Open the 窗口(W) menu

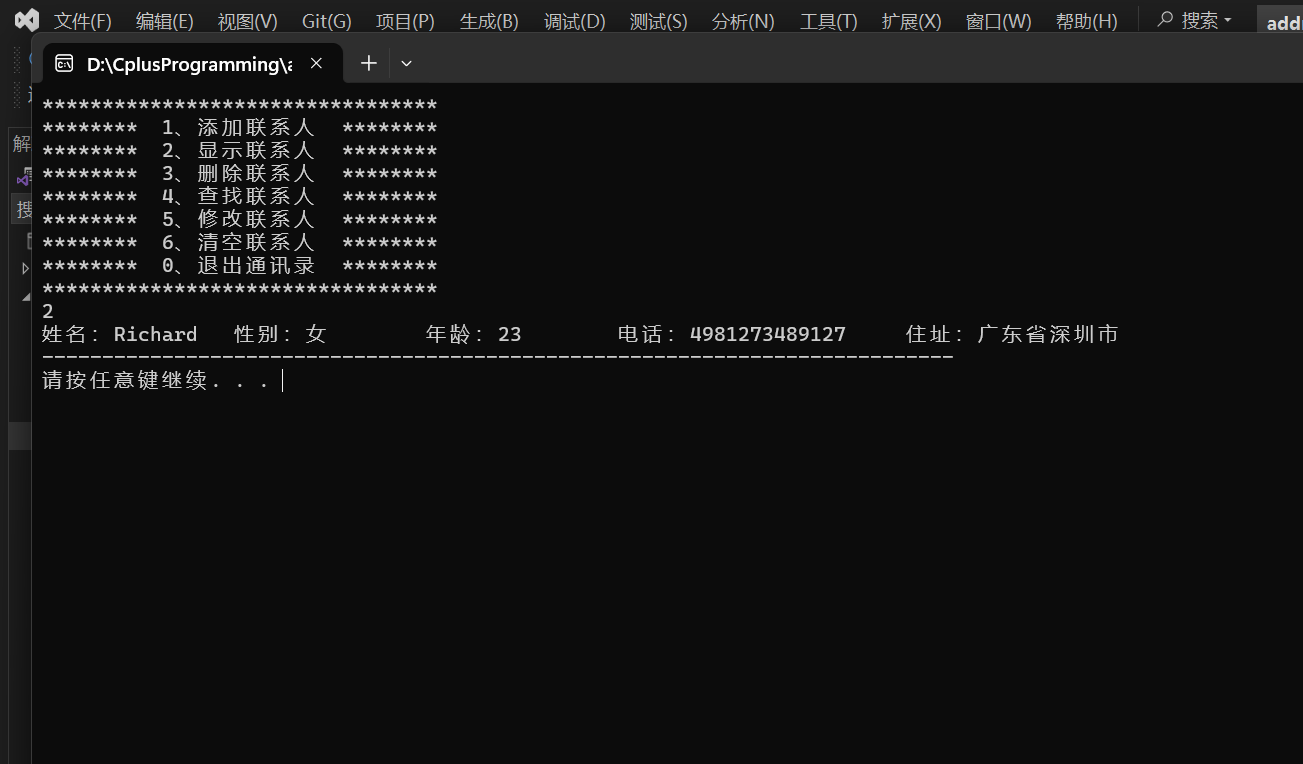(x=999, y=21)
